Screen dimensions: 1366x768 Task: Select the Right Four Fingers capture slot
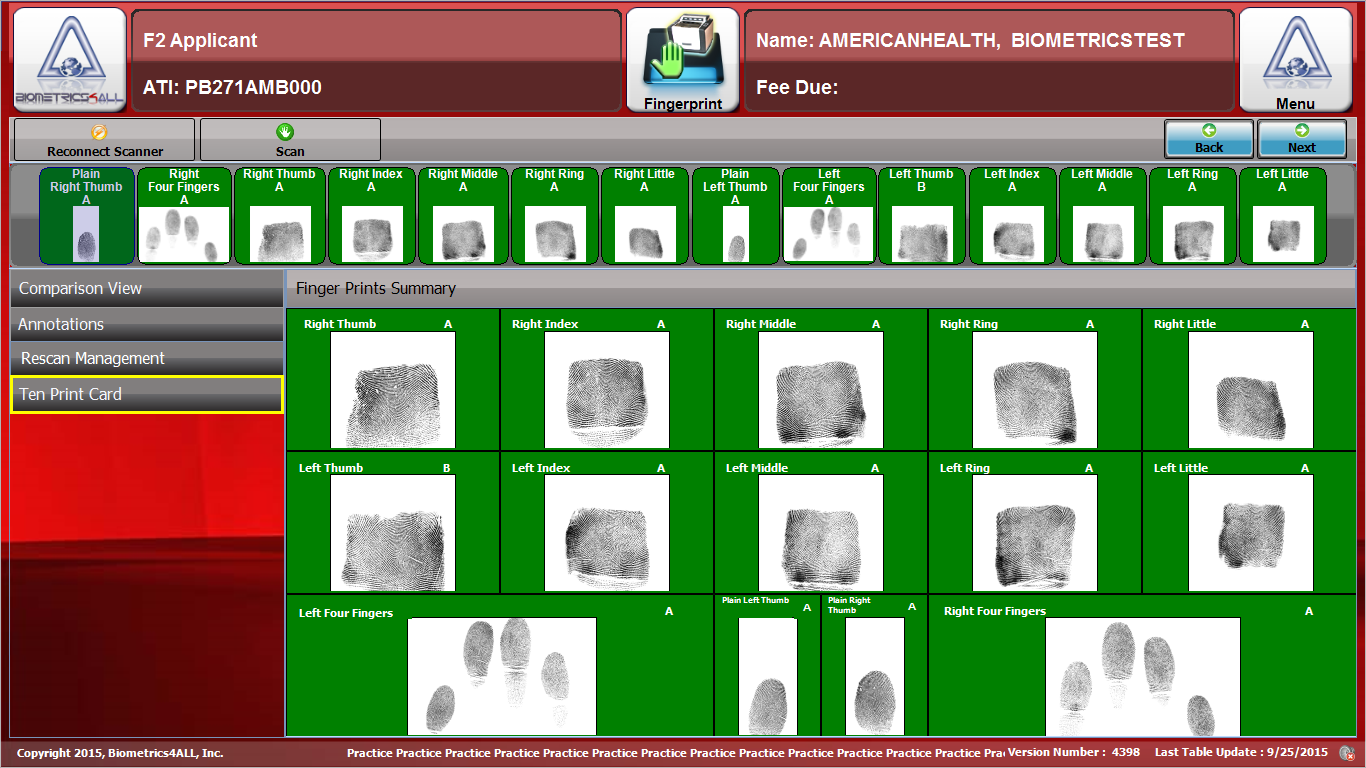(x=184, y=215)
